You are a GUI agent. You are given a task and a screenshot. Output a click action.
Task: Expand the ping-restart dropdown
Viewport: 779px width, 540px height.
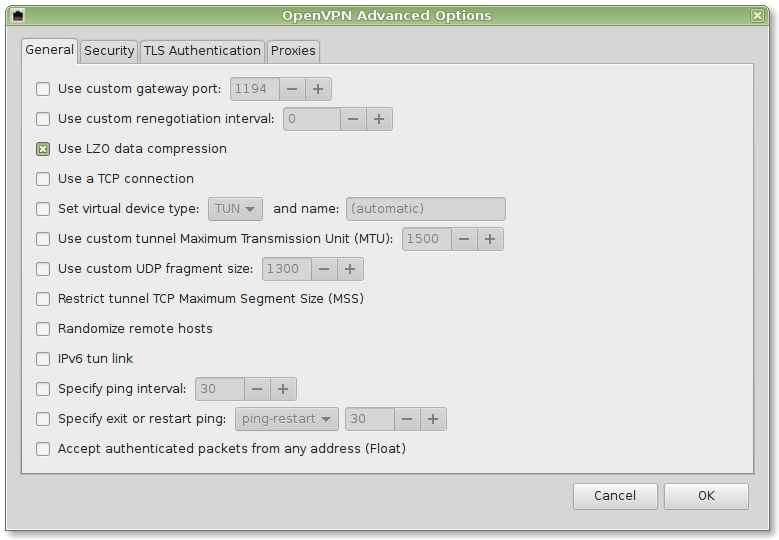coord(287,419)
